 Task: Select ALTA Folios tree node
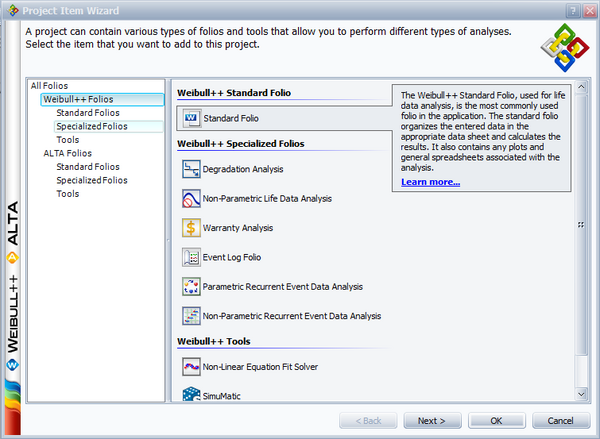pyautogui.click(x=68, y=153)
